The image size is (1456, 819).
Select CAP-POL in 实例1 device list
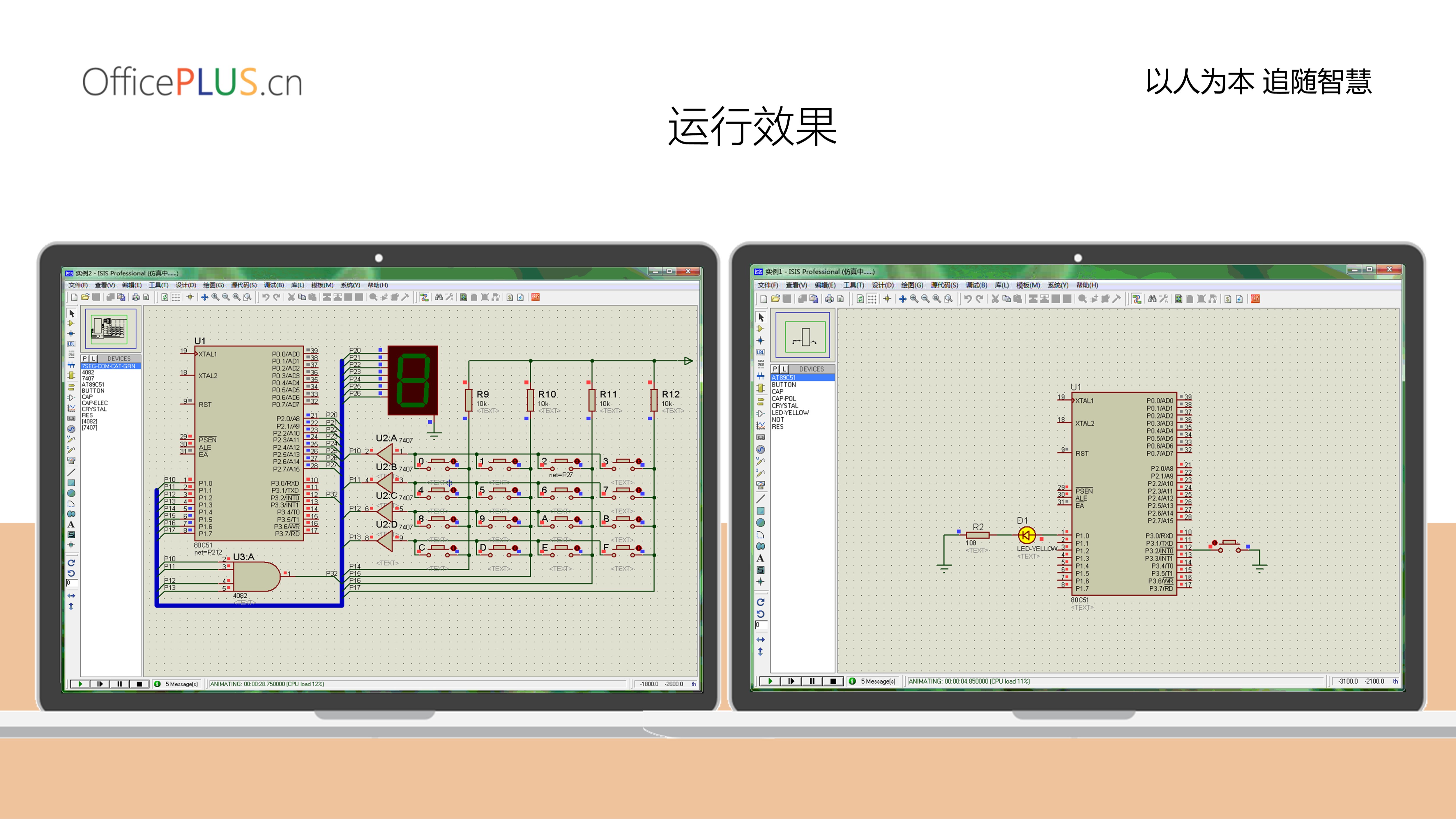(x=784, y=398)
